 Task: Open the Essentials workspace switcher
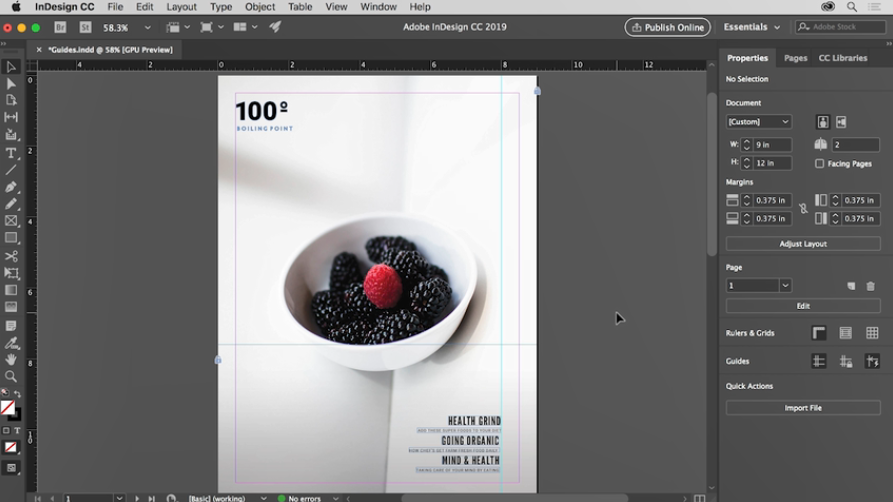[752, 27]
